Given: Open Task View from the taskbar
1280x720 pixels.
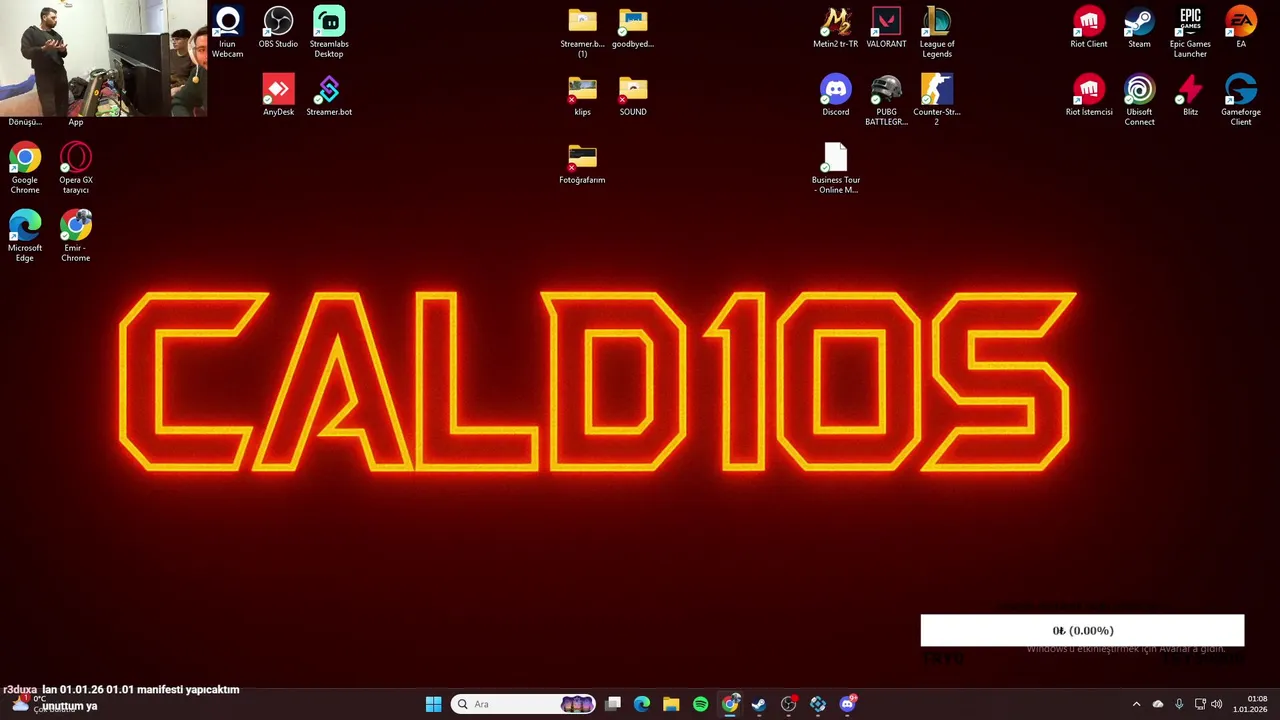Looking at the screenshot, I should click(613, 704).
